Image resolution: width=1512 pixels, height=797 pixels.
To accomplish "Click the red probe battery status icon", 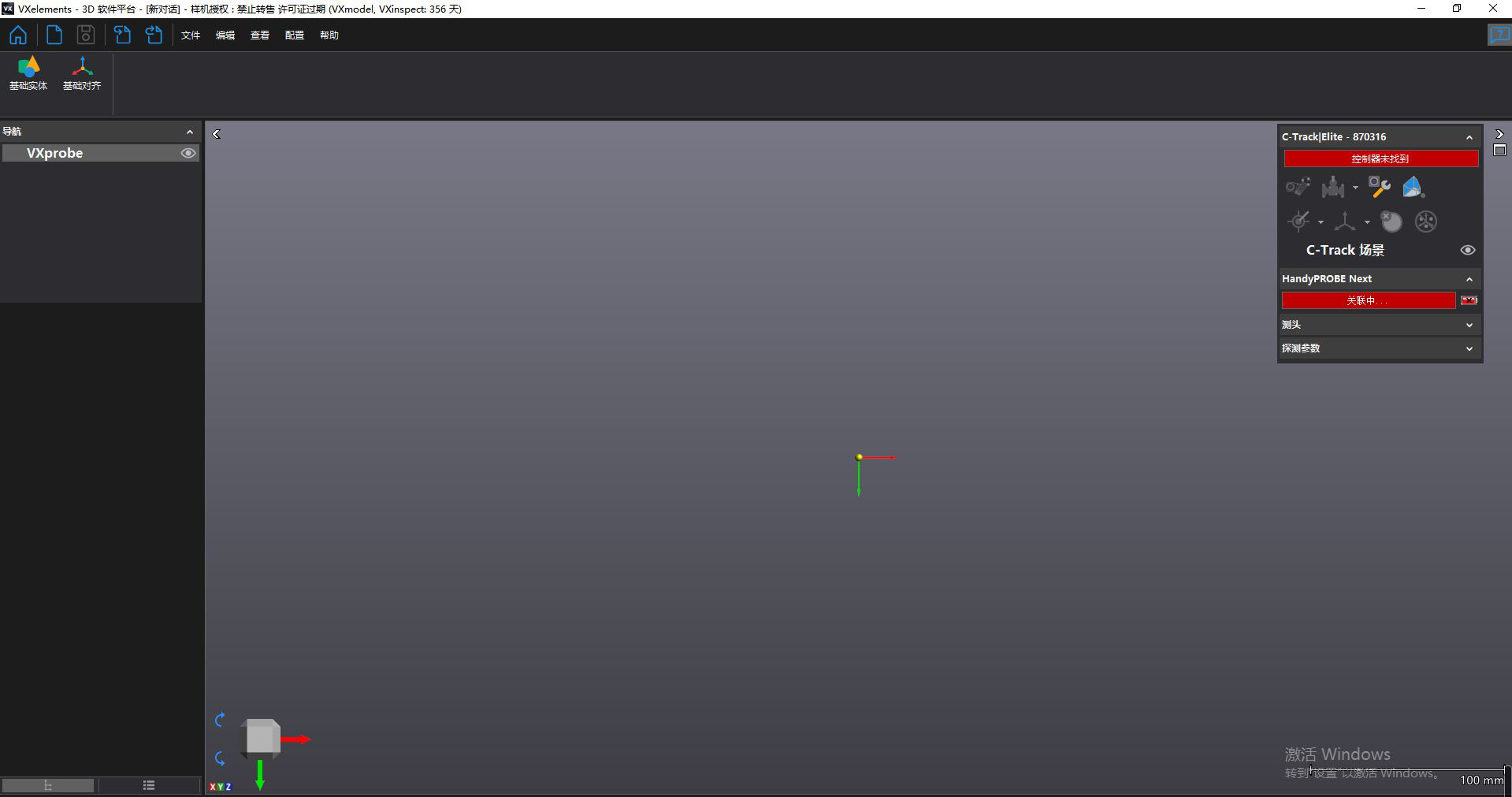I will 1469,300.
